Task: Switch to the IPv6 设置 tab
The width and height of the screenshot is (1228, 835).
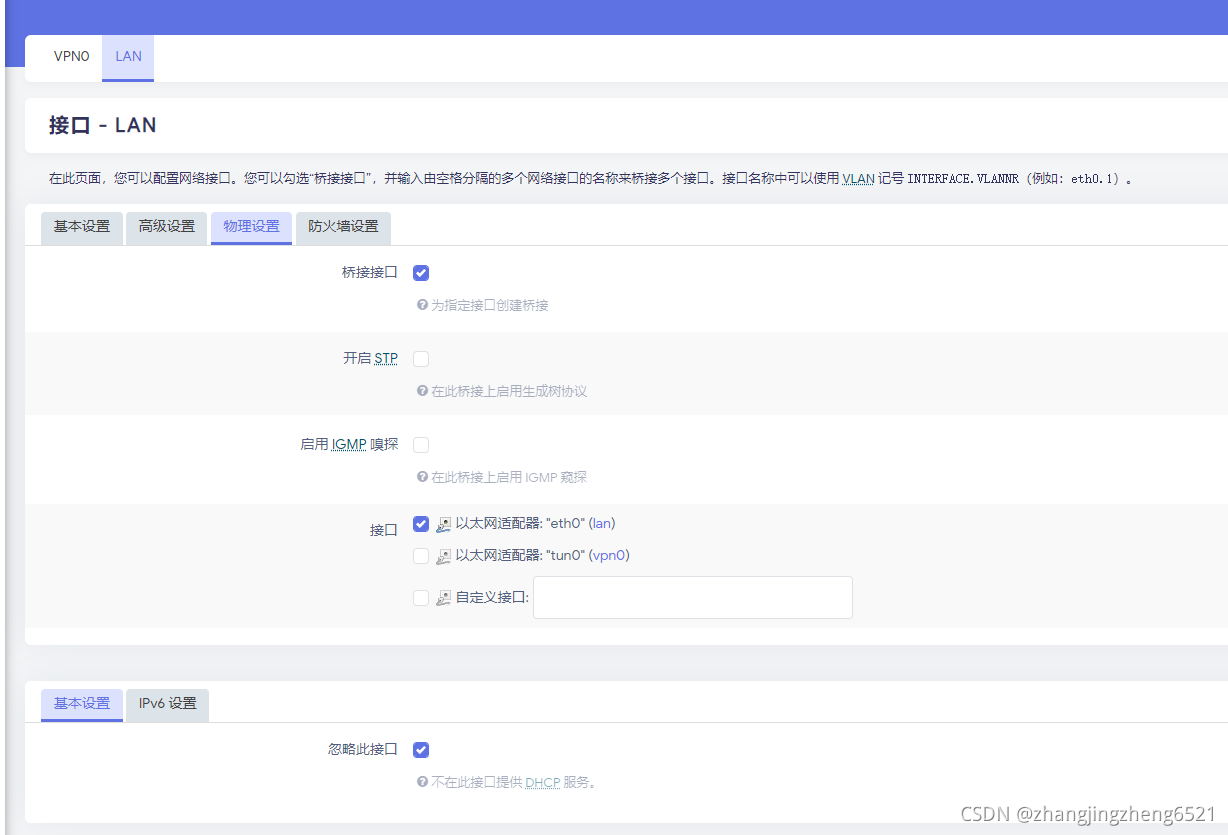Action: (166, 704)
